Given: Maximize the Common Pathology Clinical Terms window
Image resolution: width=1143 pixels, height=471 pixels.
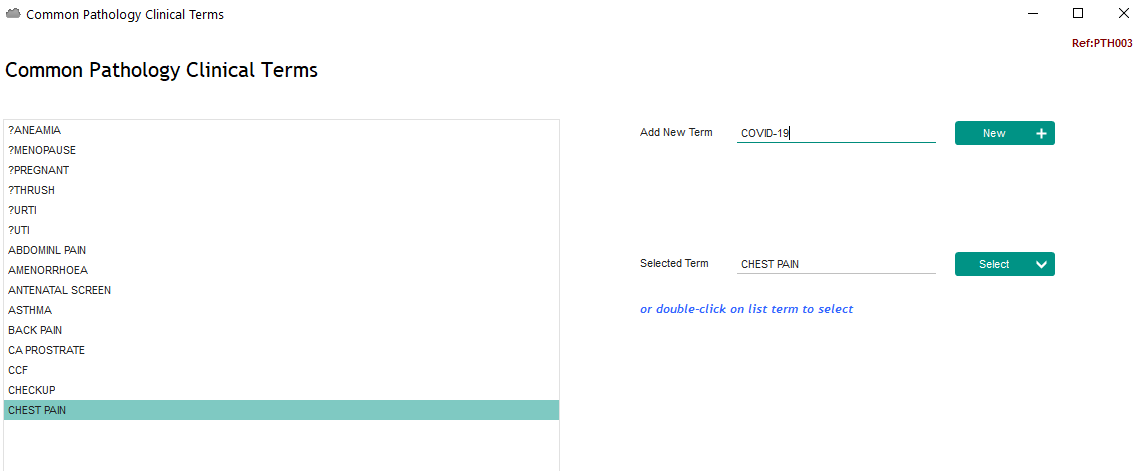Looking at the screenshot, I should pos(1078,13).
